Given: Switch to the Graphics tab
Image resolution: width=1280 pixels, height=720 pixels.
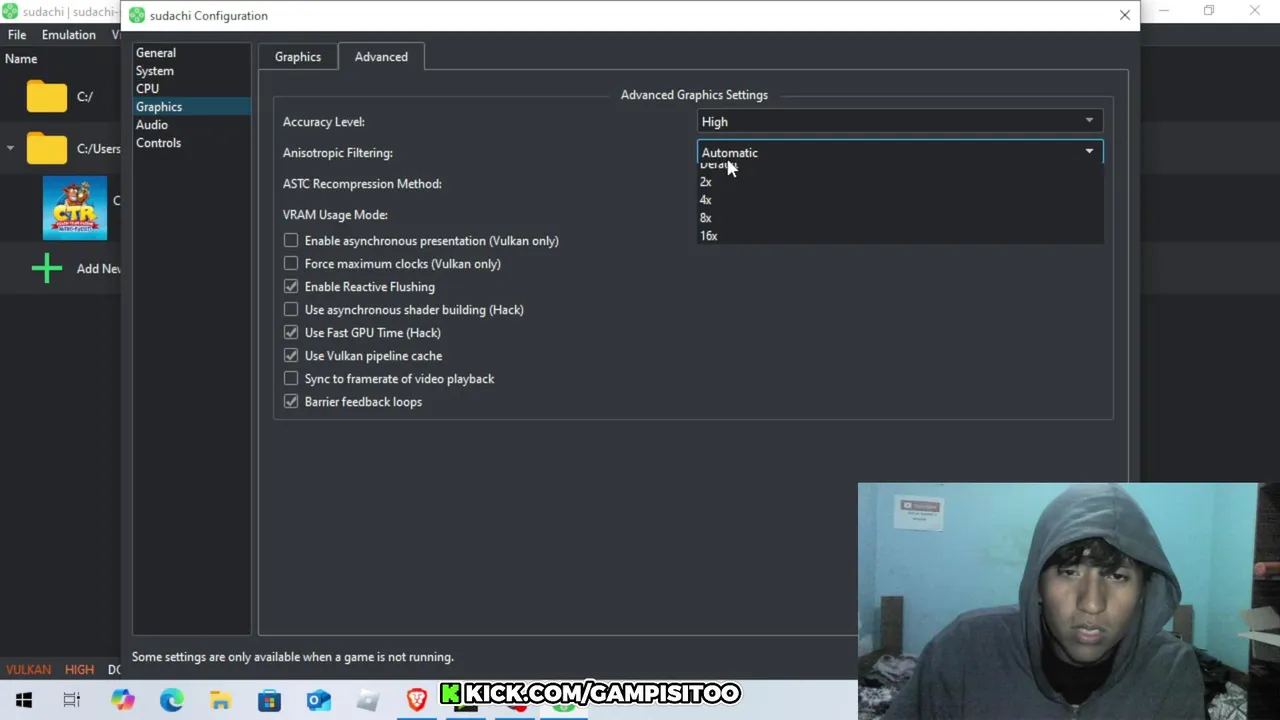Looking at the screenshot, I should click(298, 57).
